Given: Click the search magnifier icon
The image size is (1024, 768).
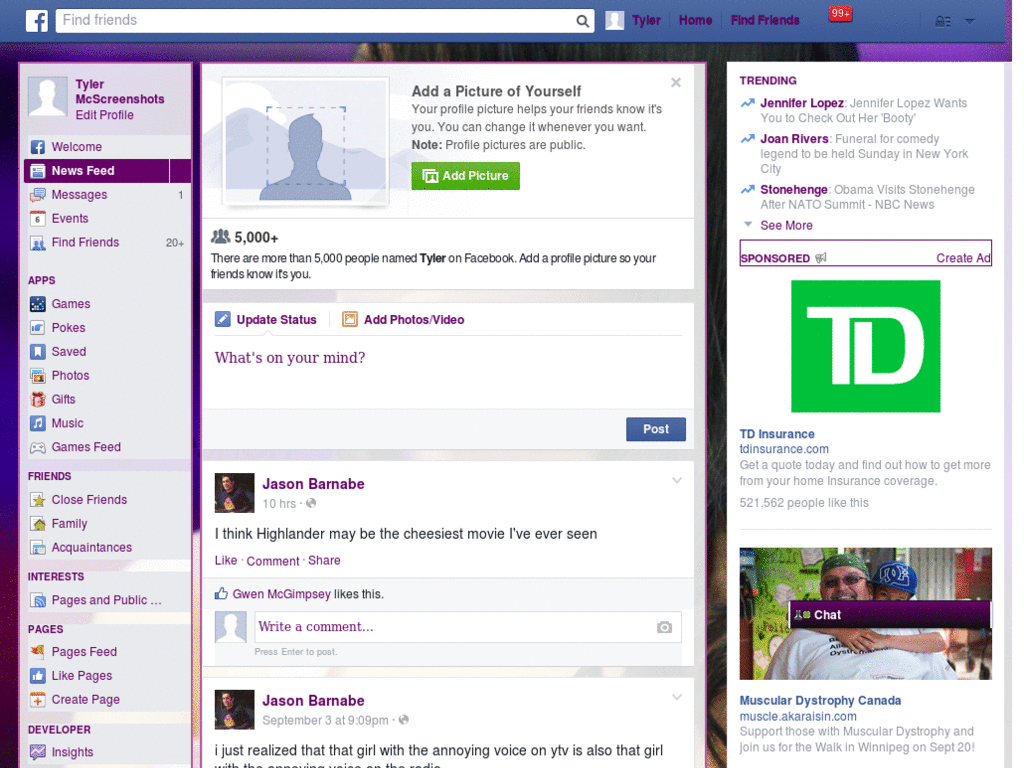Looking at the screenshot, I should pyautogui.click(x=582, y=21).
